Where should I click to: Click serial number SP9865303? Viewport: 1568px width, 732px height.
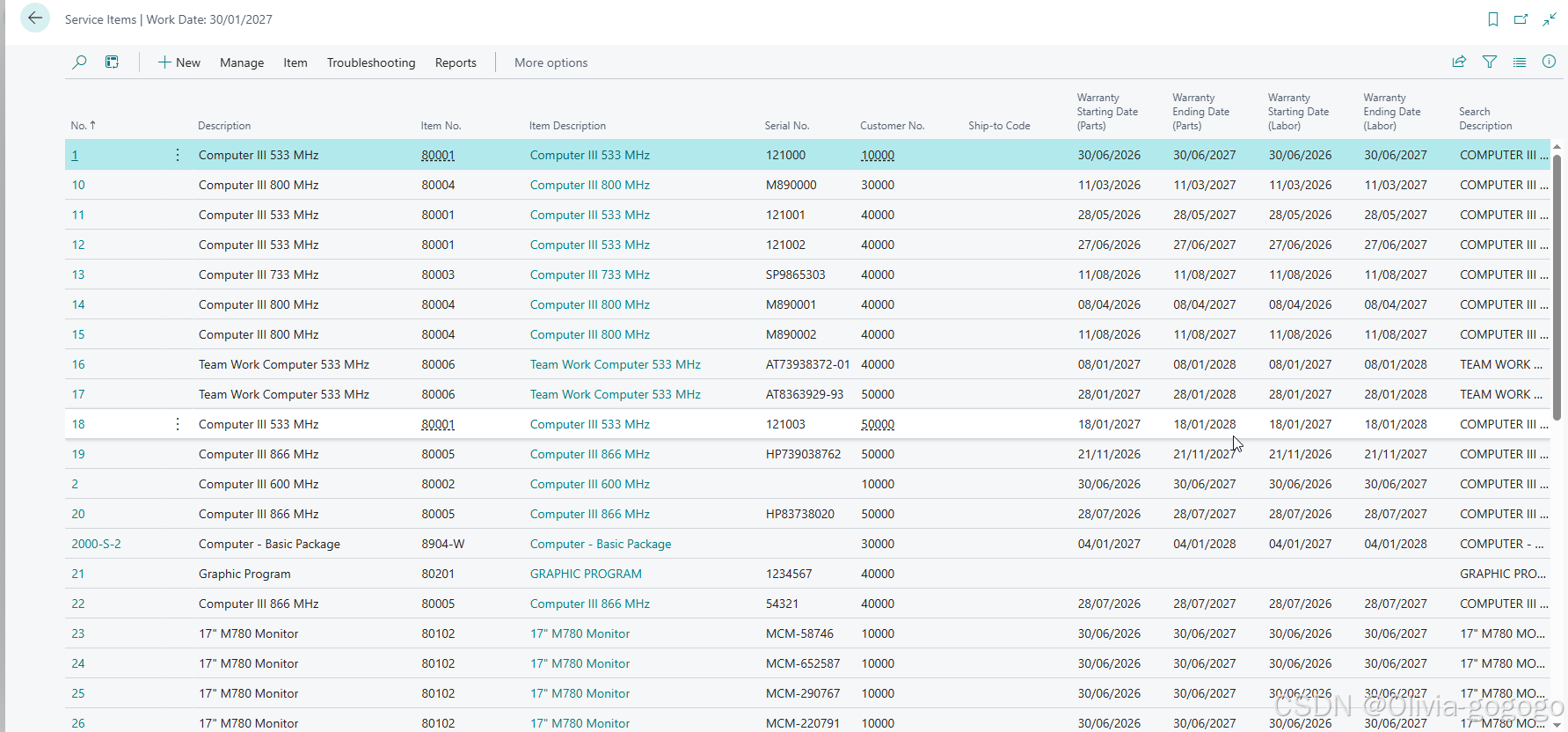coord(796,274)
